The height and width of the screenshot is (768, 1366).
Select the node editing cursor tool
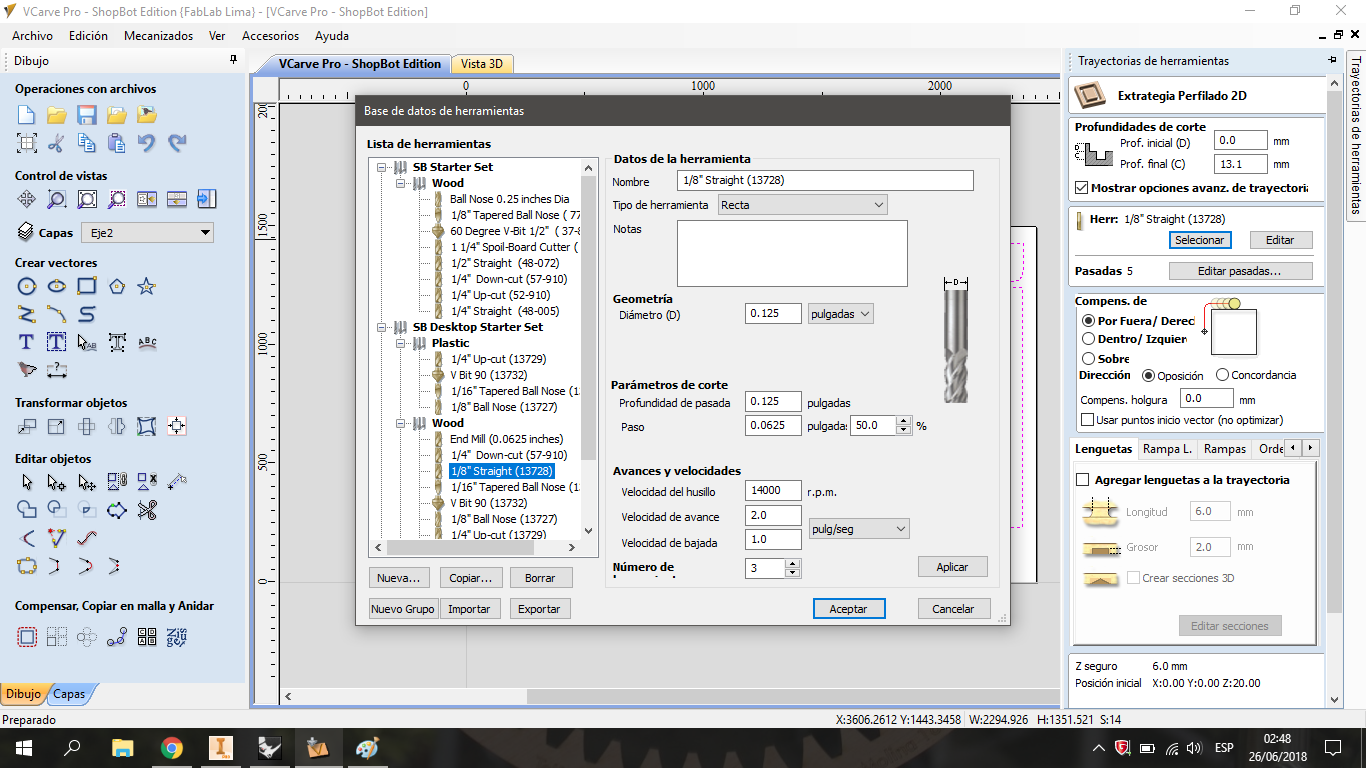57,482
